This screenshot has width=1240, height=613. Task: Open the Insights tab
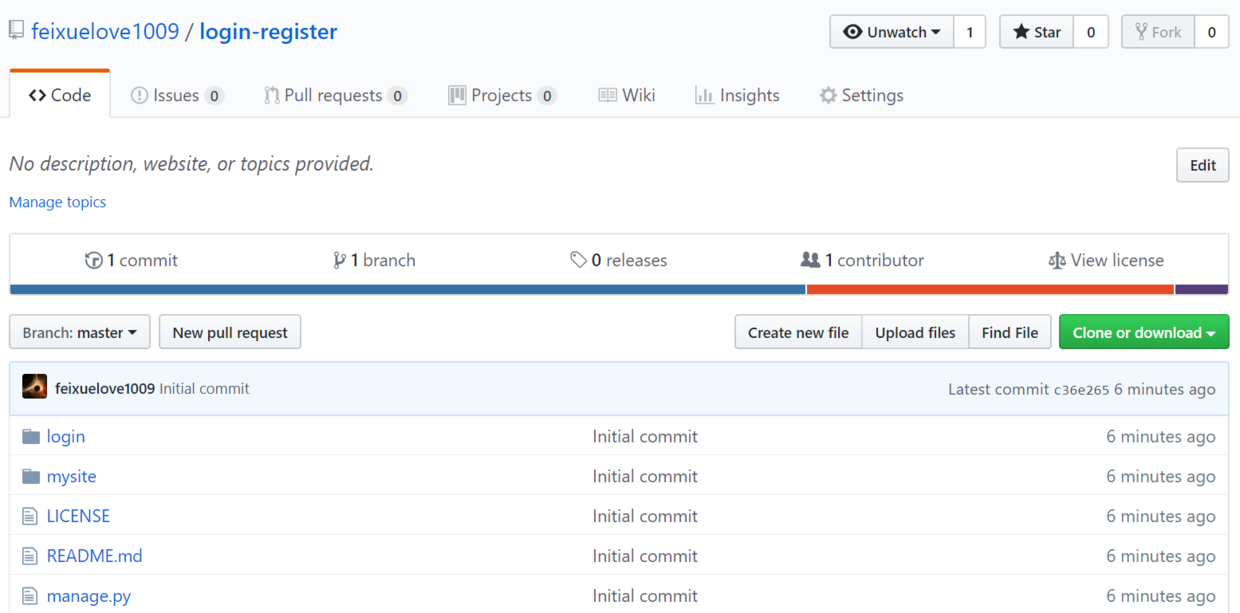click(x=737, y=95)
